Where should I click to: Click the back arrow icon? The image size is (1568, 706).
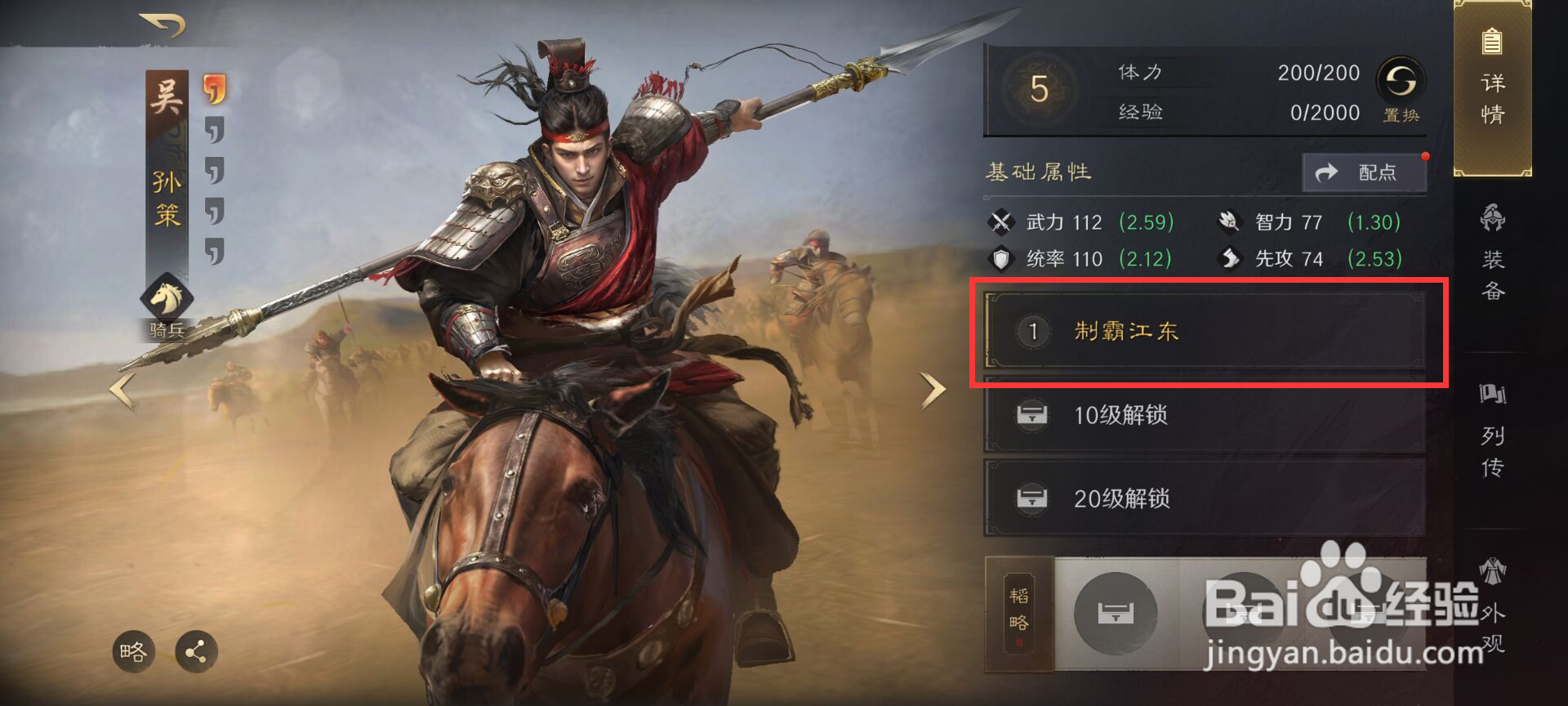[x=162, y=25]
